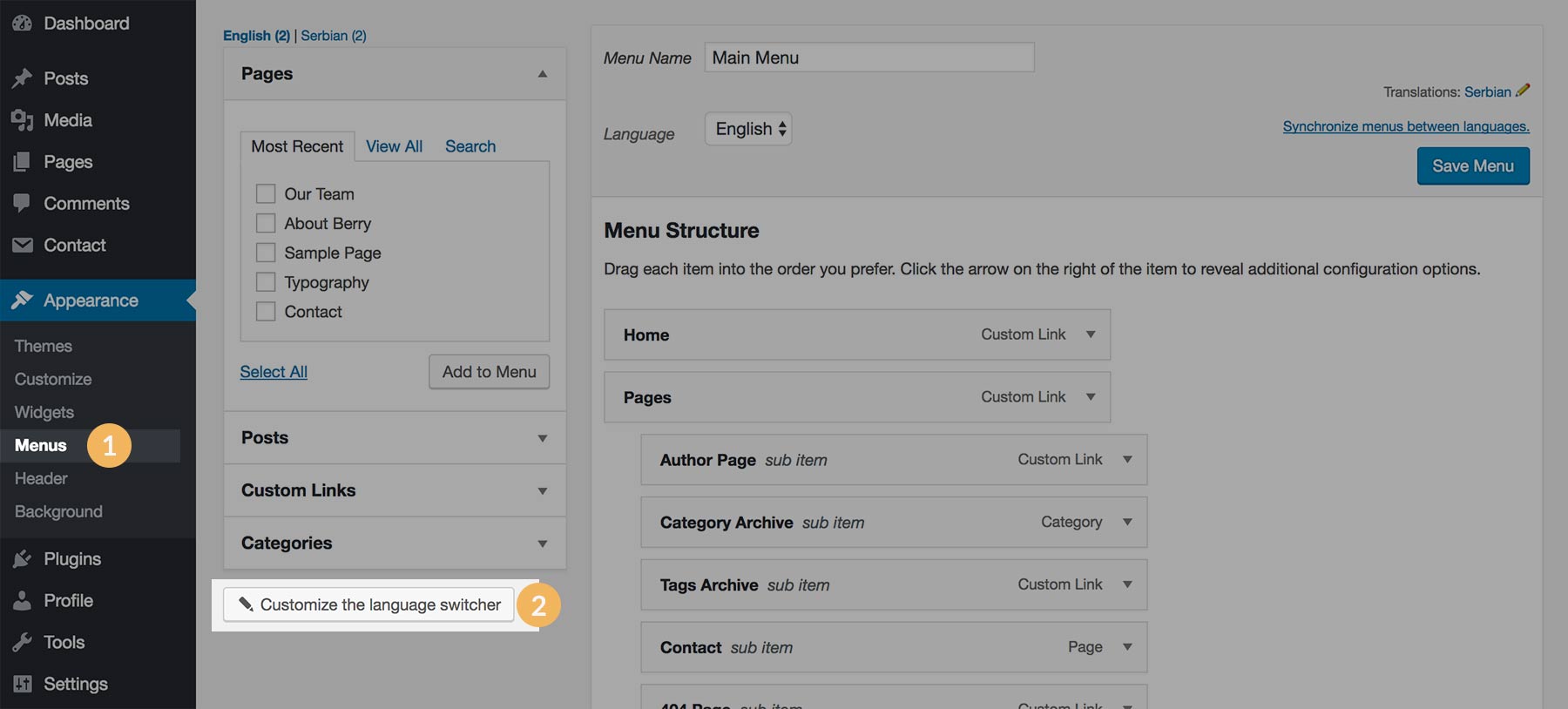Click the Dashboard gauge icon
This screenshot has height=709, width=1568.
22,24
